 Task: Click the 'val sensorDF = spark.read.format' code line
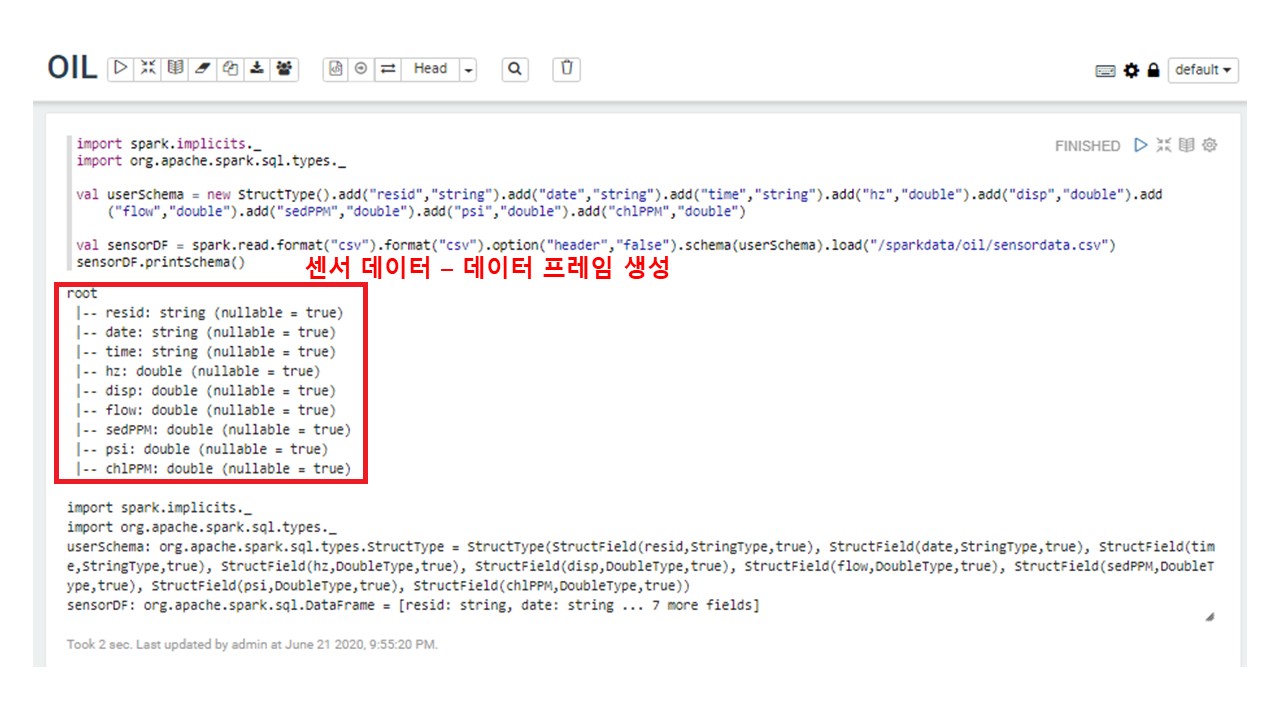(595, 245)
